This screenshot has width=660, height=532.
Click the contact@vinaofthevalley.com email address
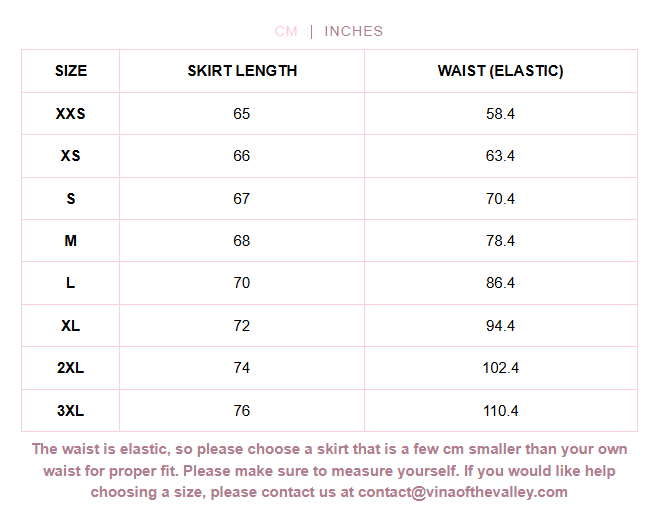[463, 492]
